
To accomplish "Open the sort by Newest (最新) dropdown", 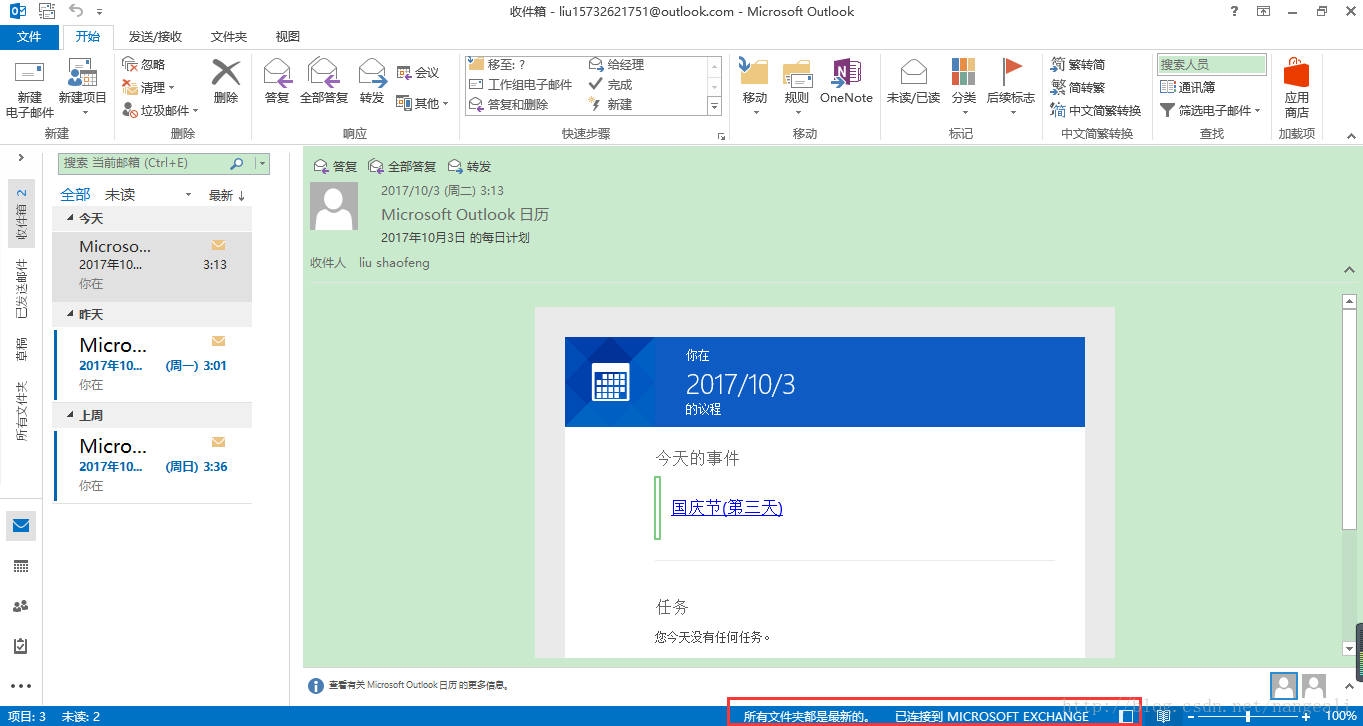I will tap(227, 195).
